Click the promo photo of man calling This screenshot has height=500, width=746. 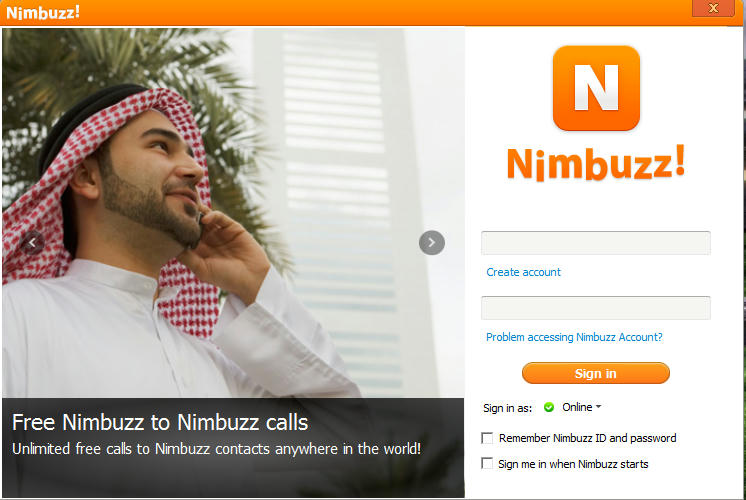point(233,212)
